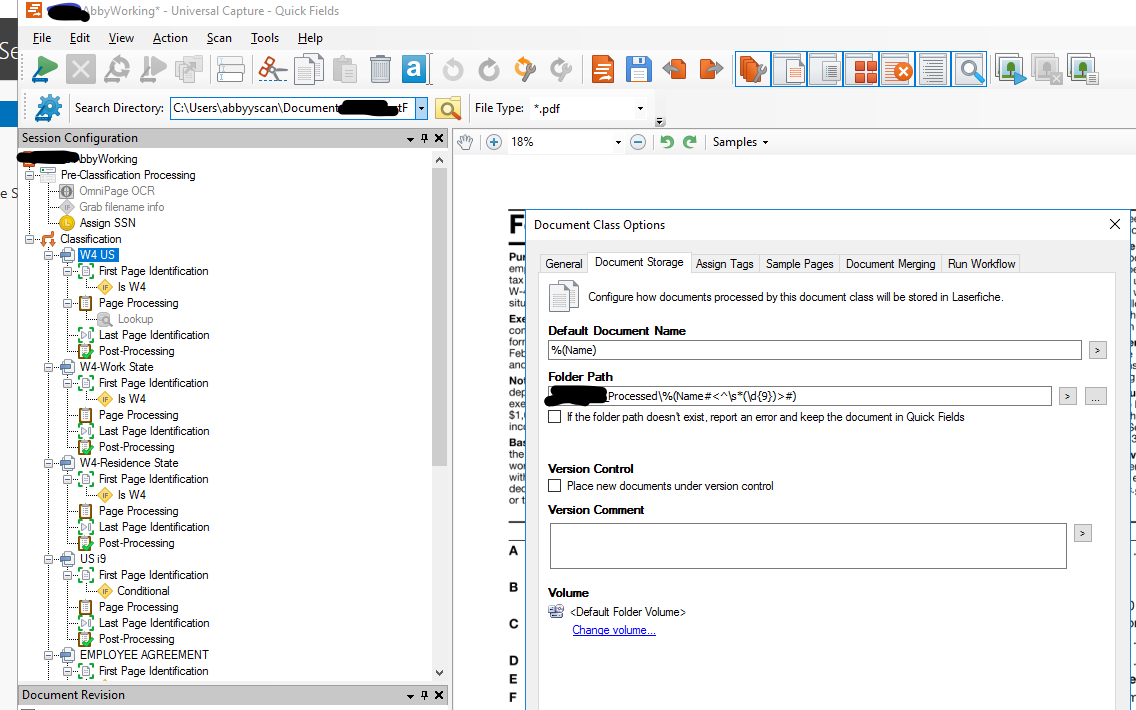Image resolution: width=1136 pixels, height=710 pixels.
Task: Click token arrow beside Default Document Name
Action: pos(1098,351)
